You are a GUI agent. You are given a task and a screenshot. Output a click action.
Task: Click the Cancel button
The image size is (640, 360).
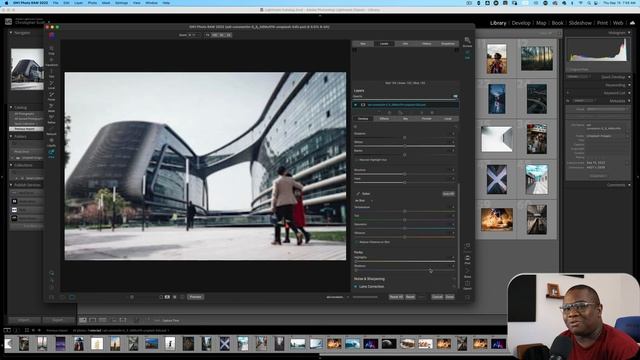[437, 297]
